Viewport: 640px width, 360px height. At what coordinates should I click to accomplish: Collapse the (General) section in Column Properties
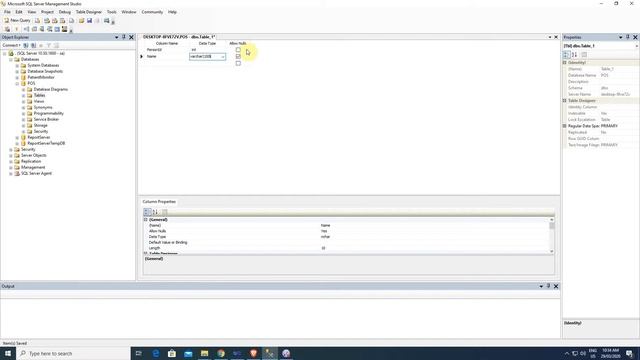pyautogui.click(x=145, y=220)
